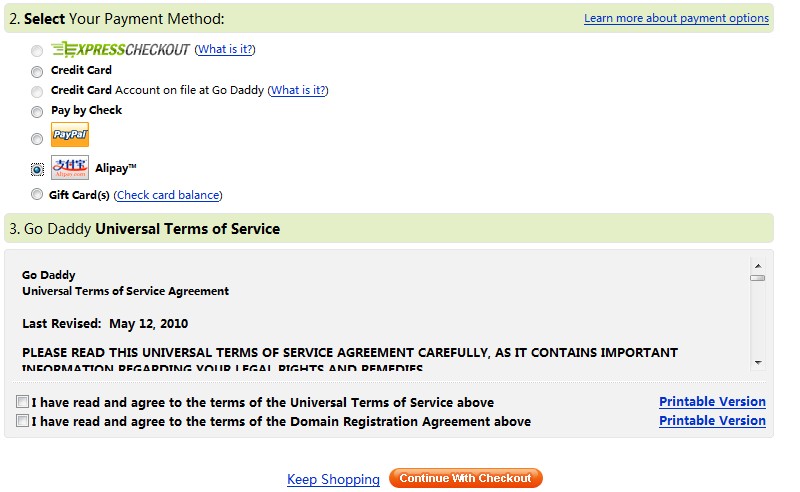Select Pay by Check radio button
Screen dimensions: 800x492
point(37,112)
